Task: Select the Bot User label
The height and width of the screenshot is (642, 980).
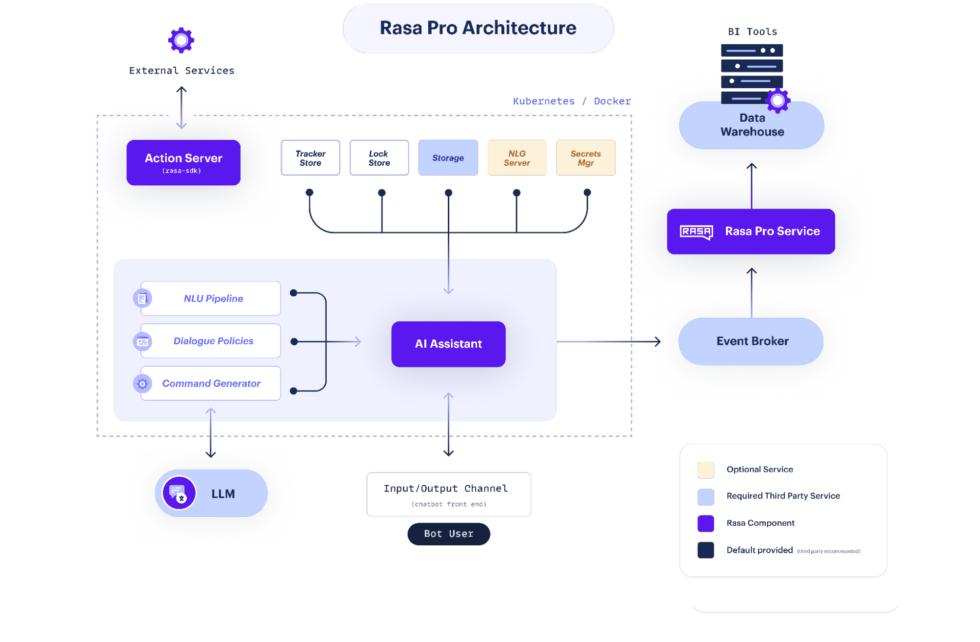Action: click(449, 534)
